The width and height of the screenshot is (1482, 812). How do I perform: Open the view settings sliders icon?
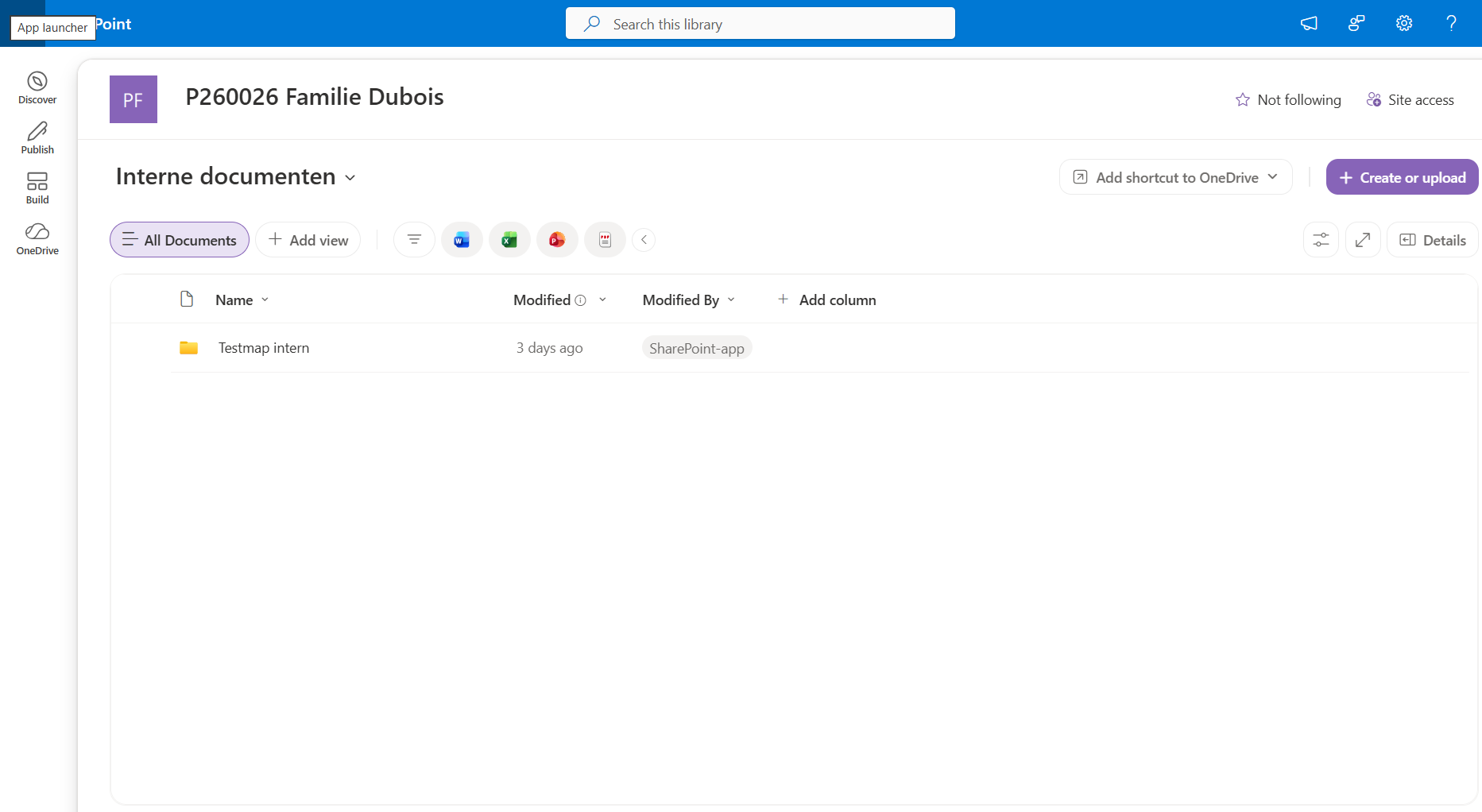[x=1321, y=240]
